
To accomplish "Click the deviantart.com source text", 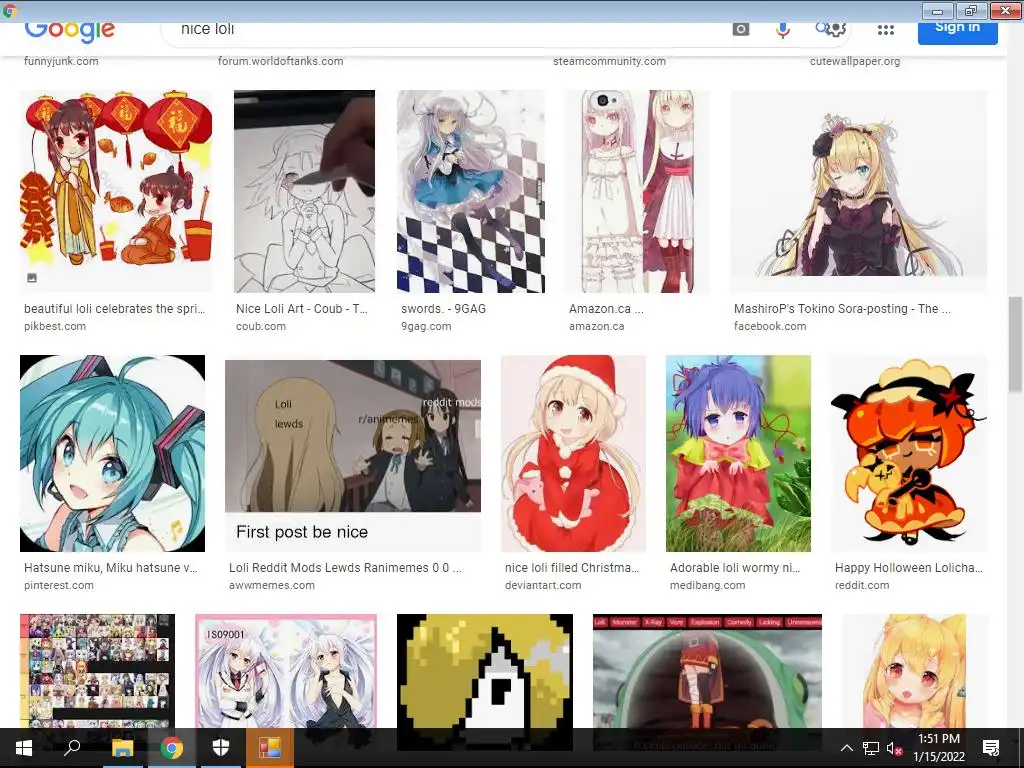I will tap(543, 585).
